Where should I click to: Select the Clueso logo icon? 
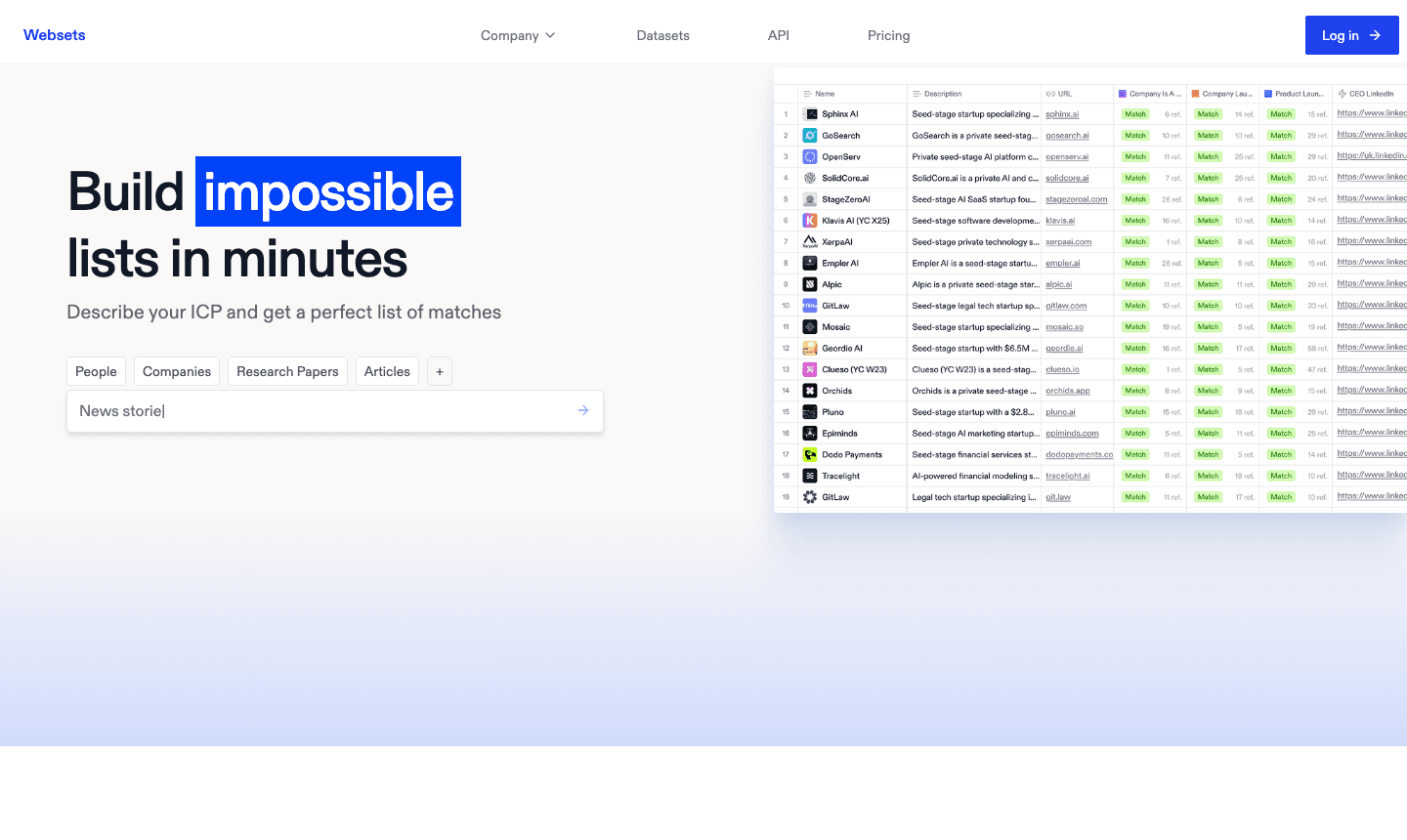(x=810, y=370)
